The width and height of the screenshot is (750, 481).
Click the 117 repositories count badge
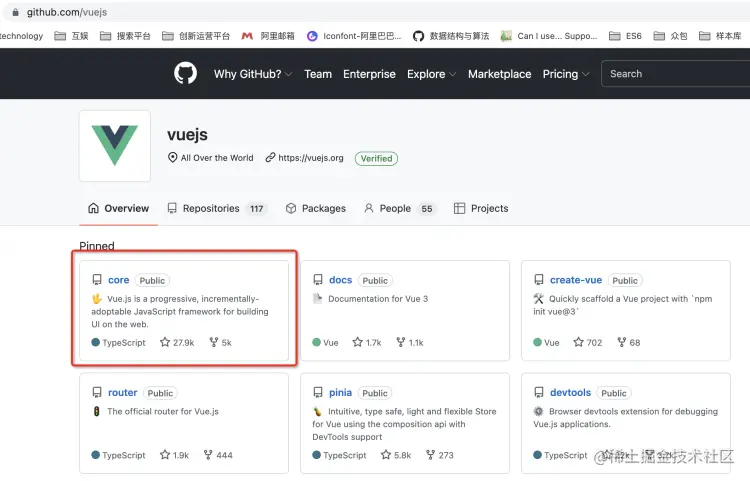click(257, 208)
